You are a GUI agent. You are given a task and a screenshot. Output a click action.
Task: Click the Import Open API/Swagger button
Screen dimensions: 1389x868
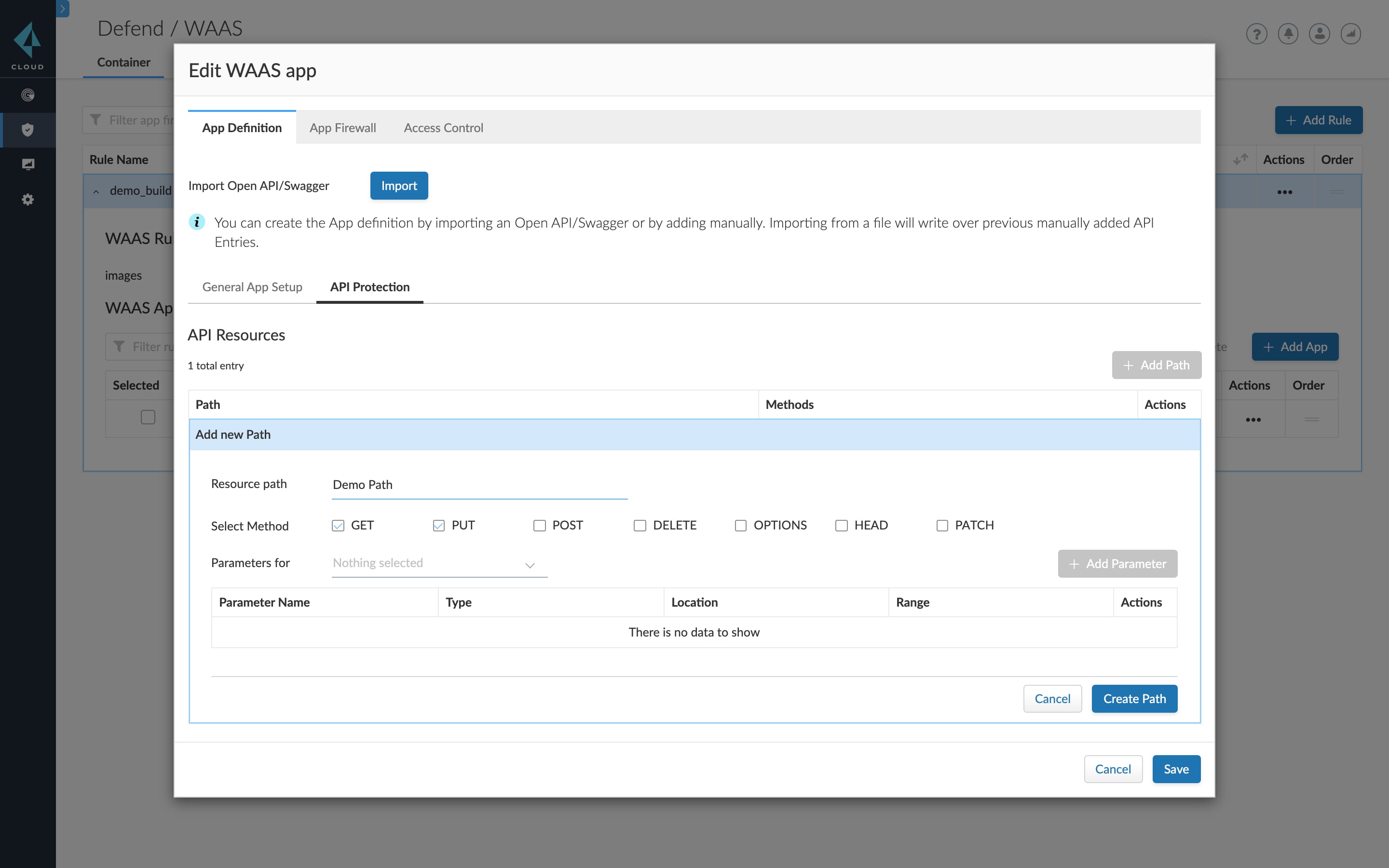(x=398, y=186)
